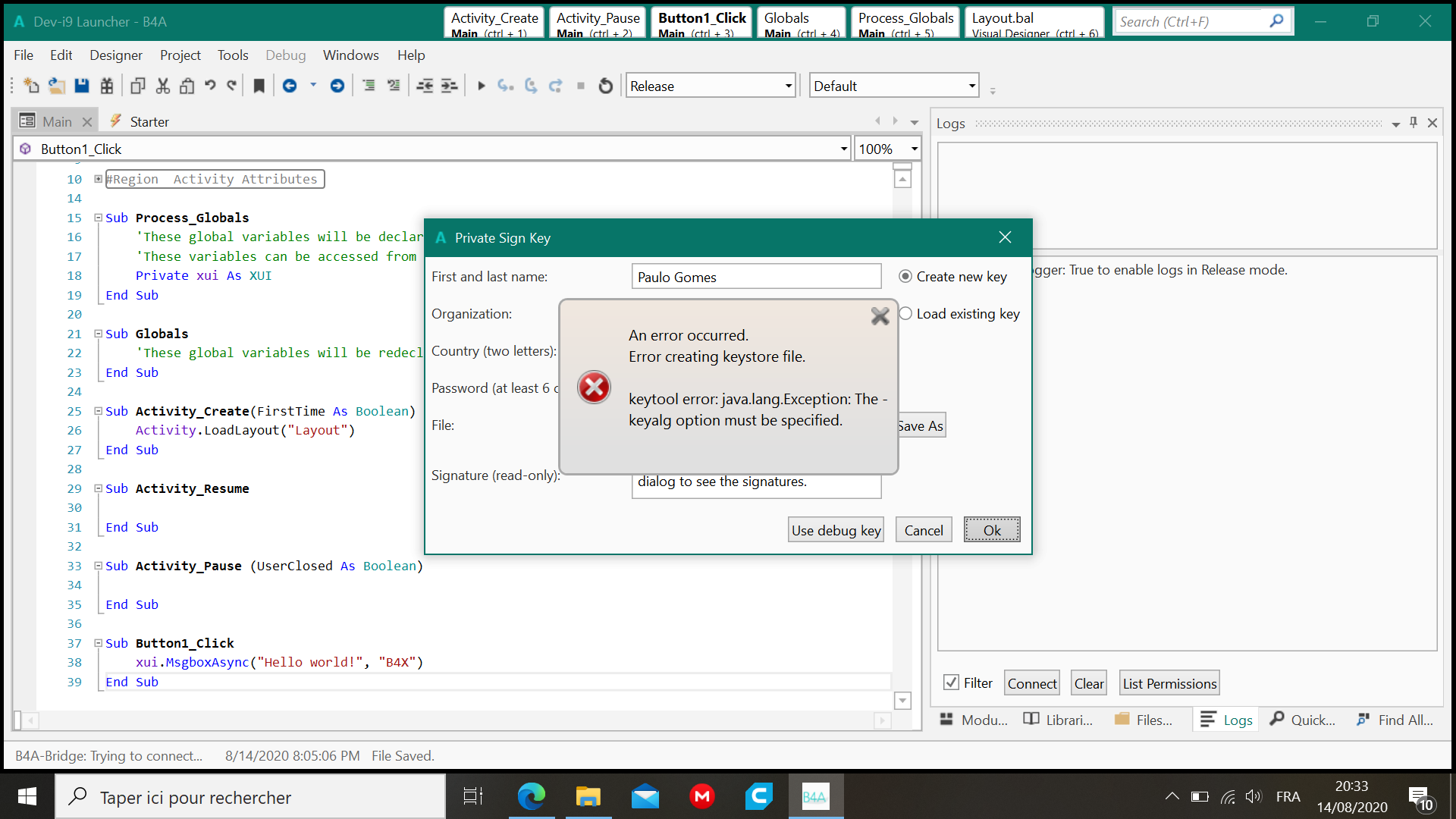This screenshot has height=819, width=1456.
Task: Switch to the Libraries manager tab
Action: pyautogui.click(x=1058, y=720)
